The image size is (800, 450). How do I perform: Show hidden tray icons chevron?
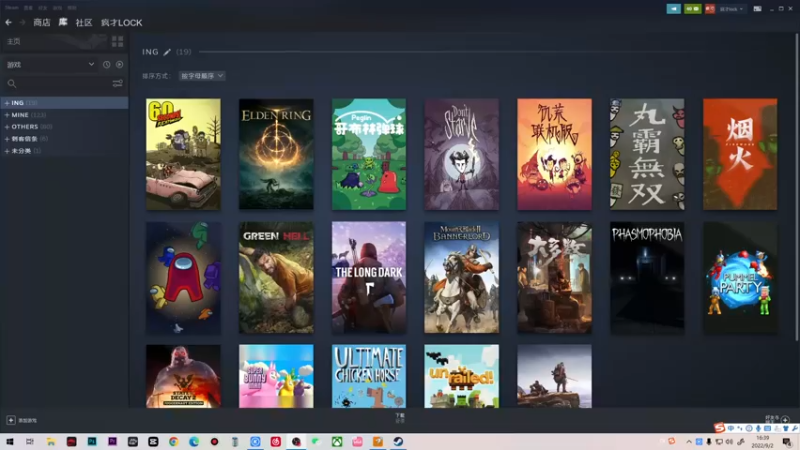[x=689, y=442]
